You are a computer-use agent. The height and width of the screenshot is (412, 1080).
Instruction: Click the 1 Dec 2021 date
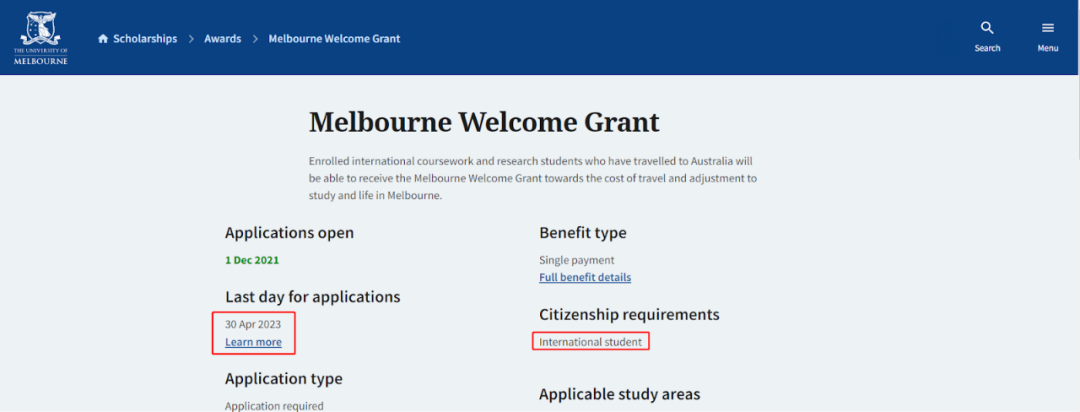[251, 260]
